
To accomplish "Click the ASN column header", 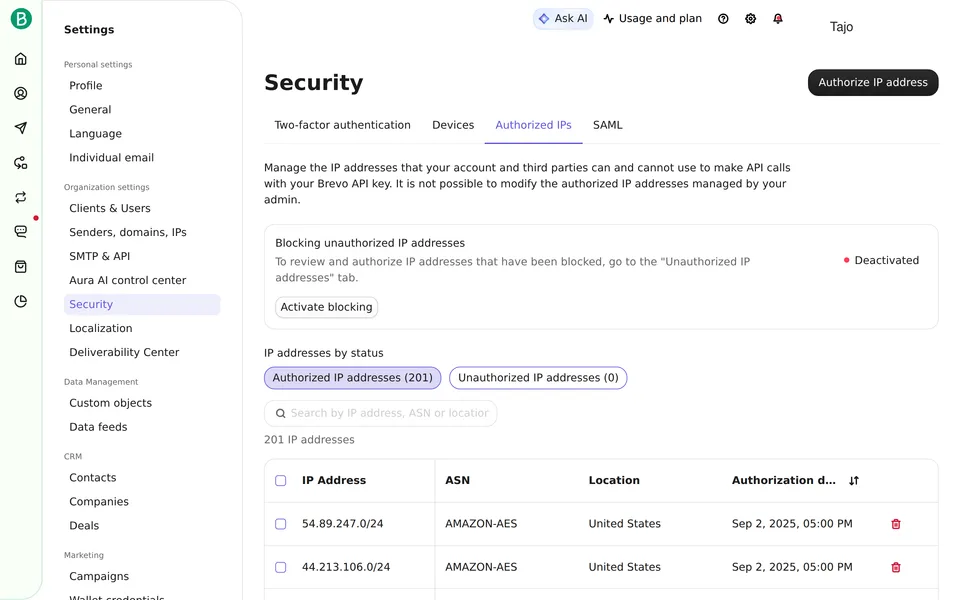I will coord(457,481).
